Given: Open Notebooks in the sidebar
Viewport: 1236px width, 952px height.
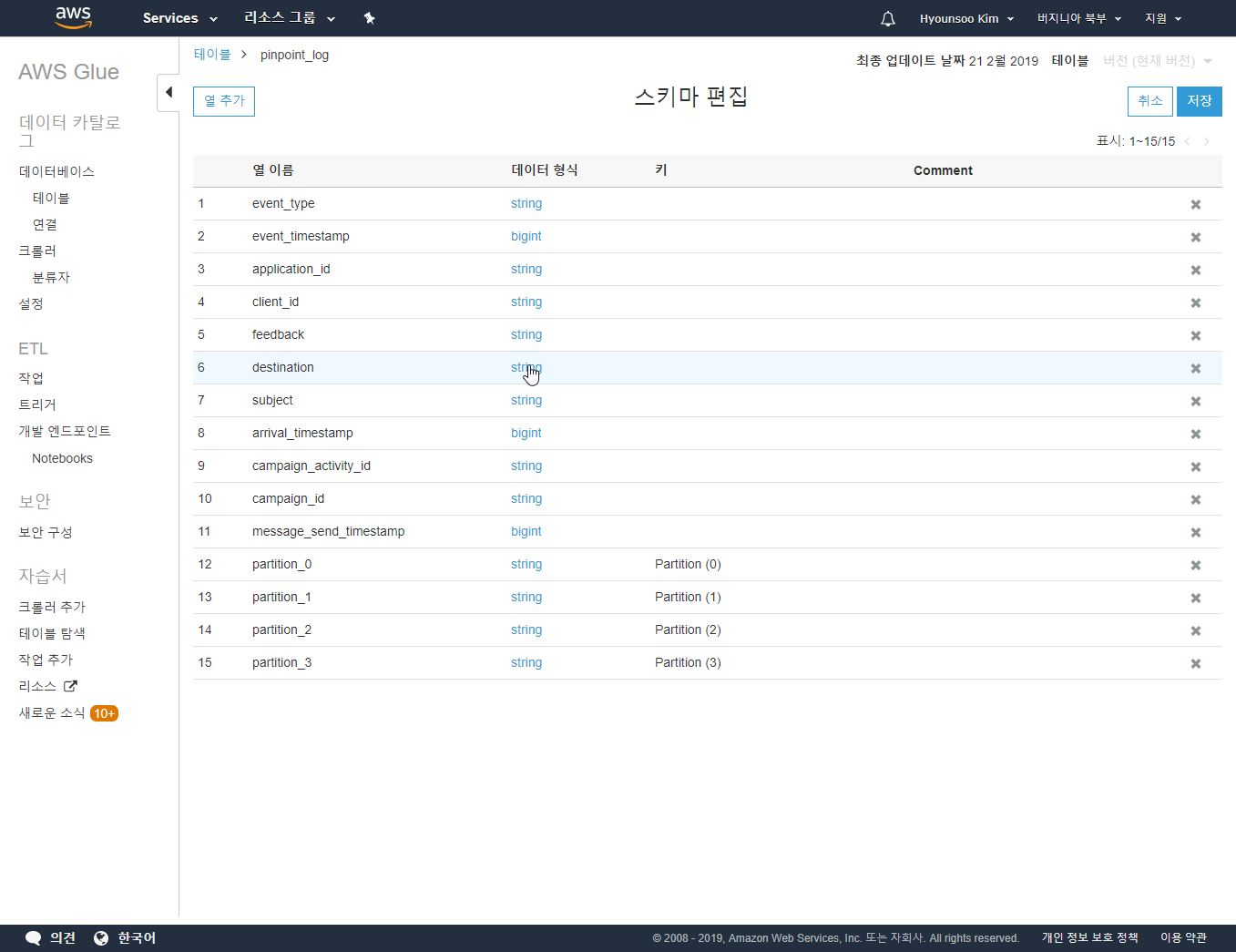Looking at the screenshot, I should pos(62,458).
